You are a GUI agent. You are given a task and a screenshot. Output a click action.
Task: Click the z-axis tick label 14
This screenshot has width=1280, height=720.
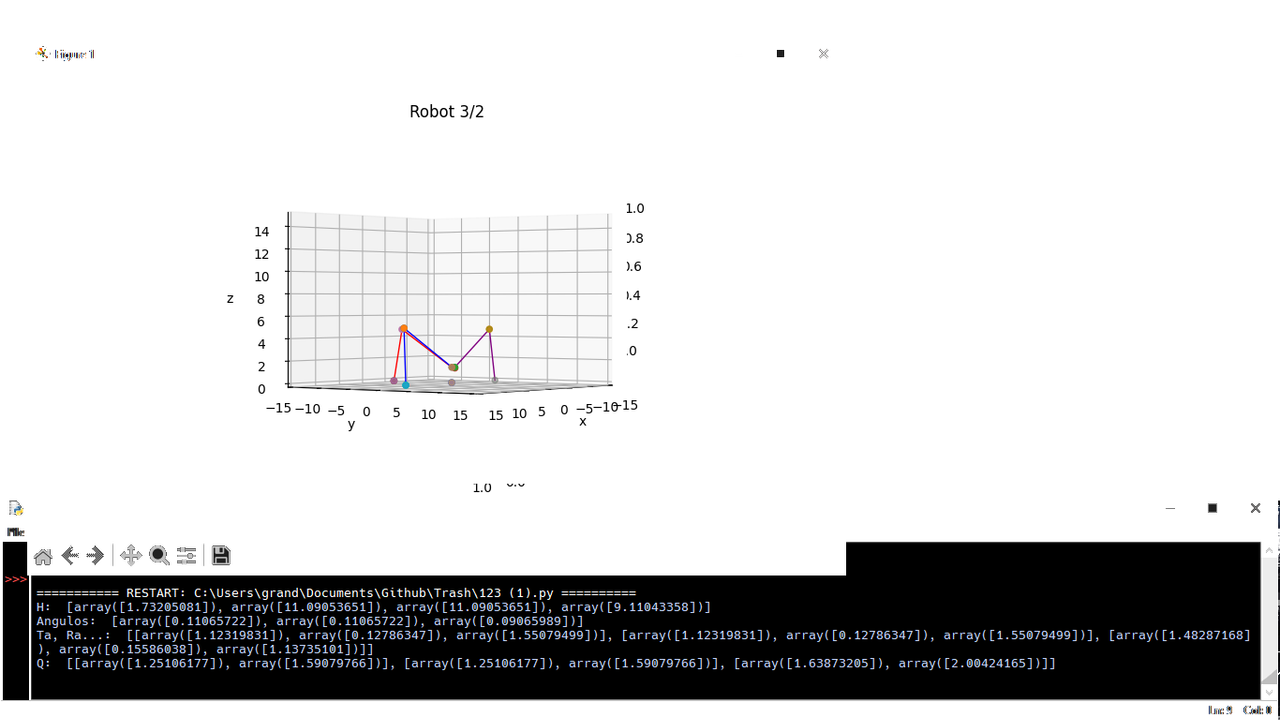262,231
